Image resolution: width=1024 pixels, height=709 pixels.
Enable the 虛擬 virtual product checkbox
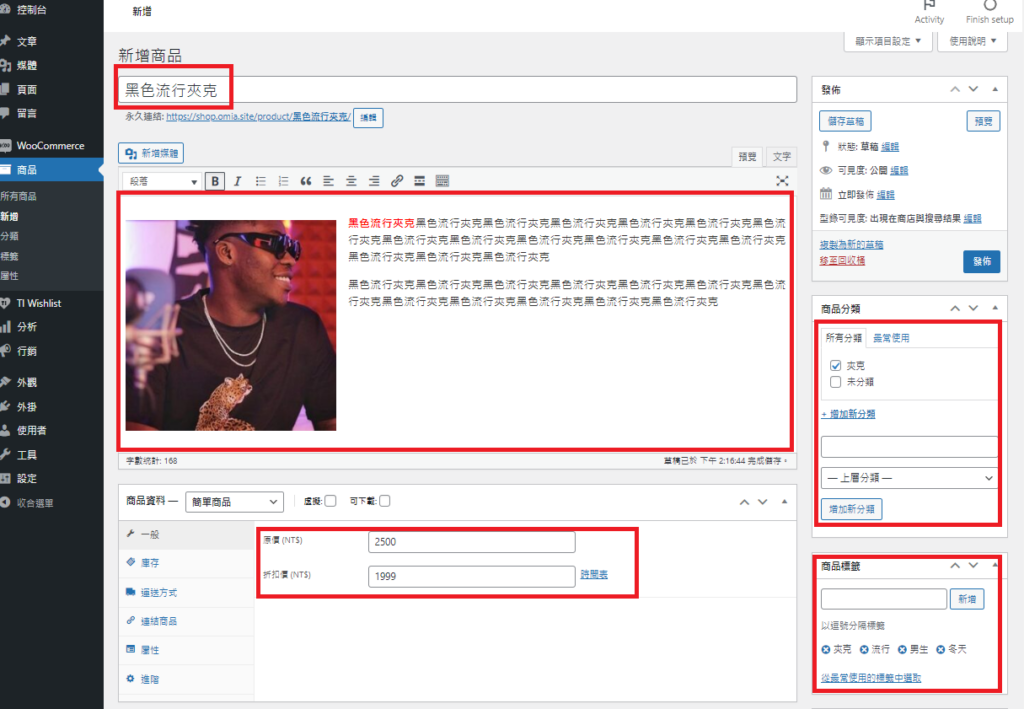click(330, 501)
